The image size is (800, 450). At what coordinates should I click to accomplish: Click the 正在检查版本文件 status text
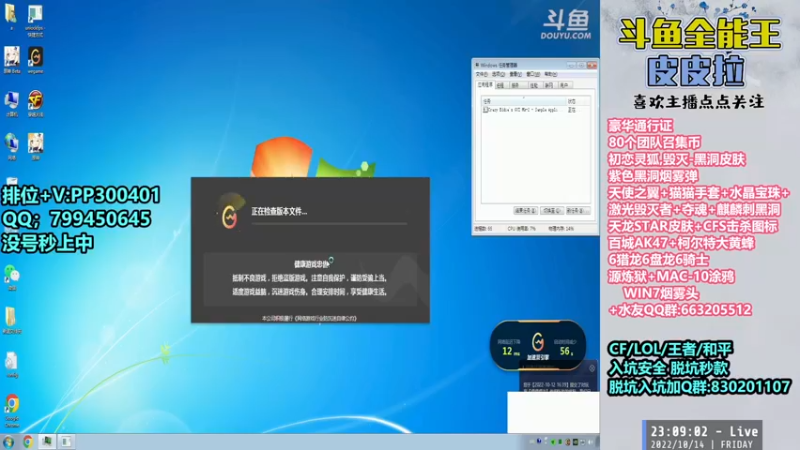tap(279, 211)
